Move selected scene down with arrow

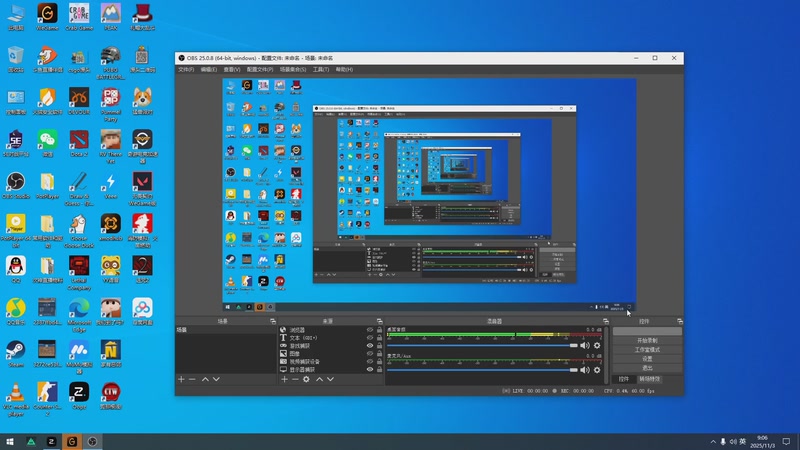coord(216,380)
